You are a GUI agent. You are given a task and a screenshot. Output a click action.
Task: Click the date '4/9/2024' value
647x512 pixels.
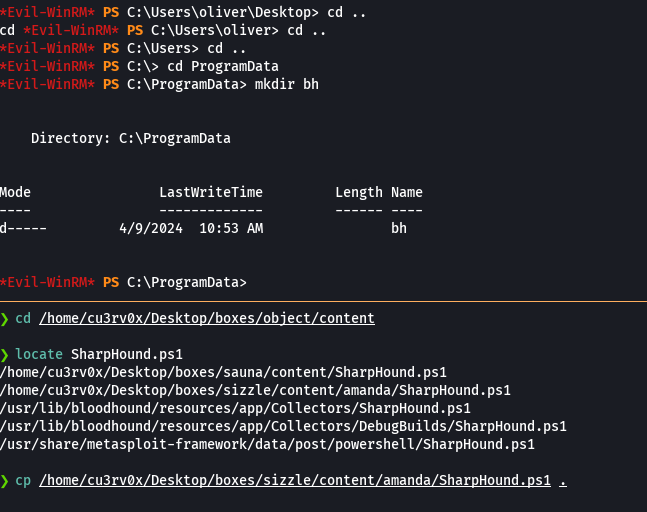(151, 228)
